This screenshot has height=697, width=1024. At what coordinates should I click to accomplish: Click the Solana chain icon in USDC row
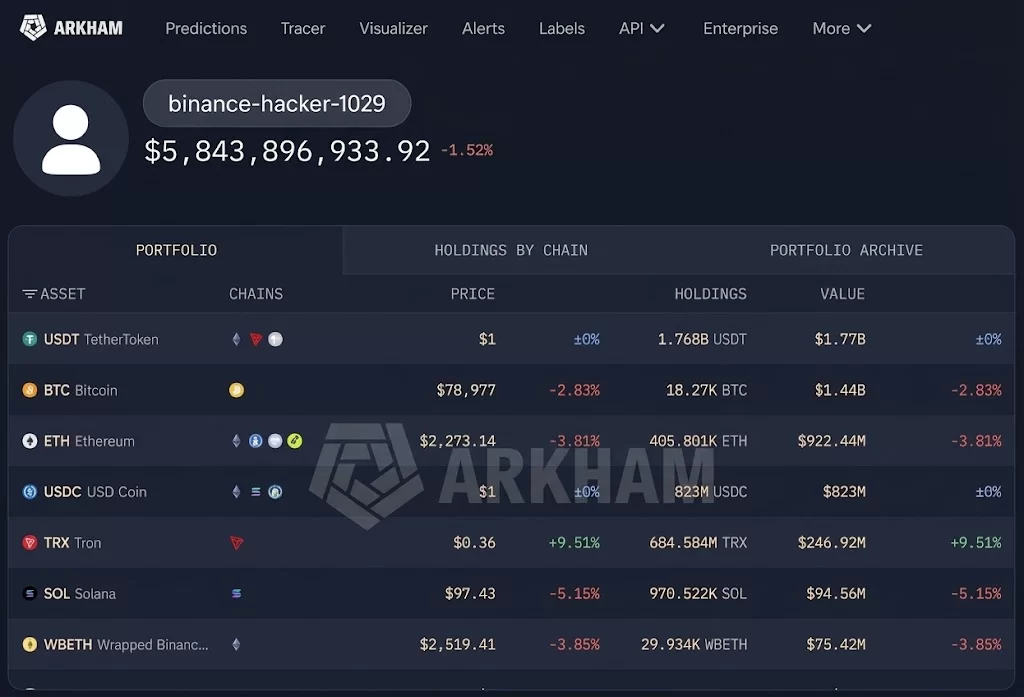click(256, 492)
